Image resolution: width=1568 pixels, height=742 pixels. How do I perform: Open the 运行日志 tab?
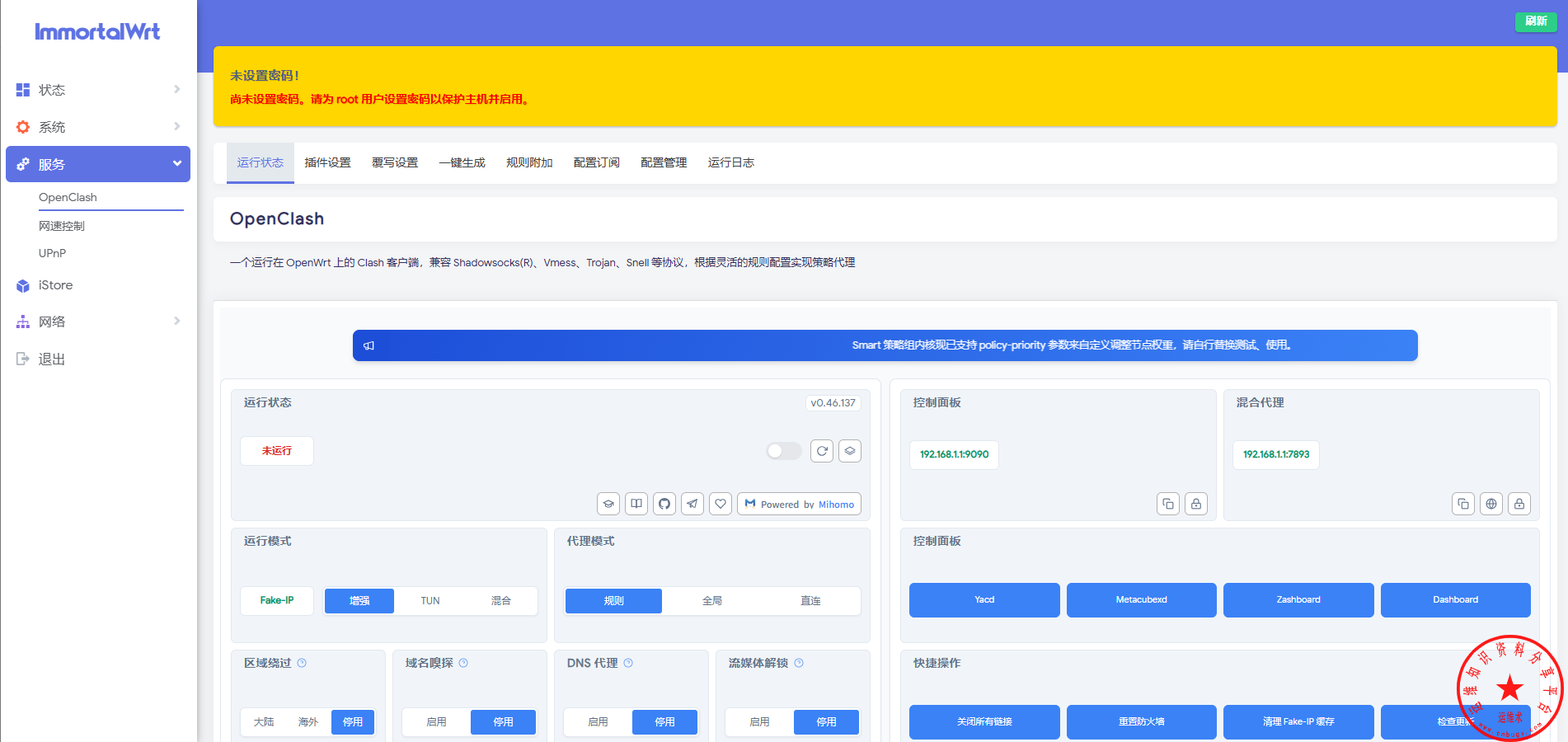pyautogui.click(x=730, y=162)
